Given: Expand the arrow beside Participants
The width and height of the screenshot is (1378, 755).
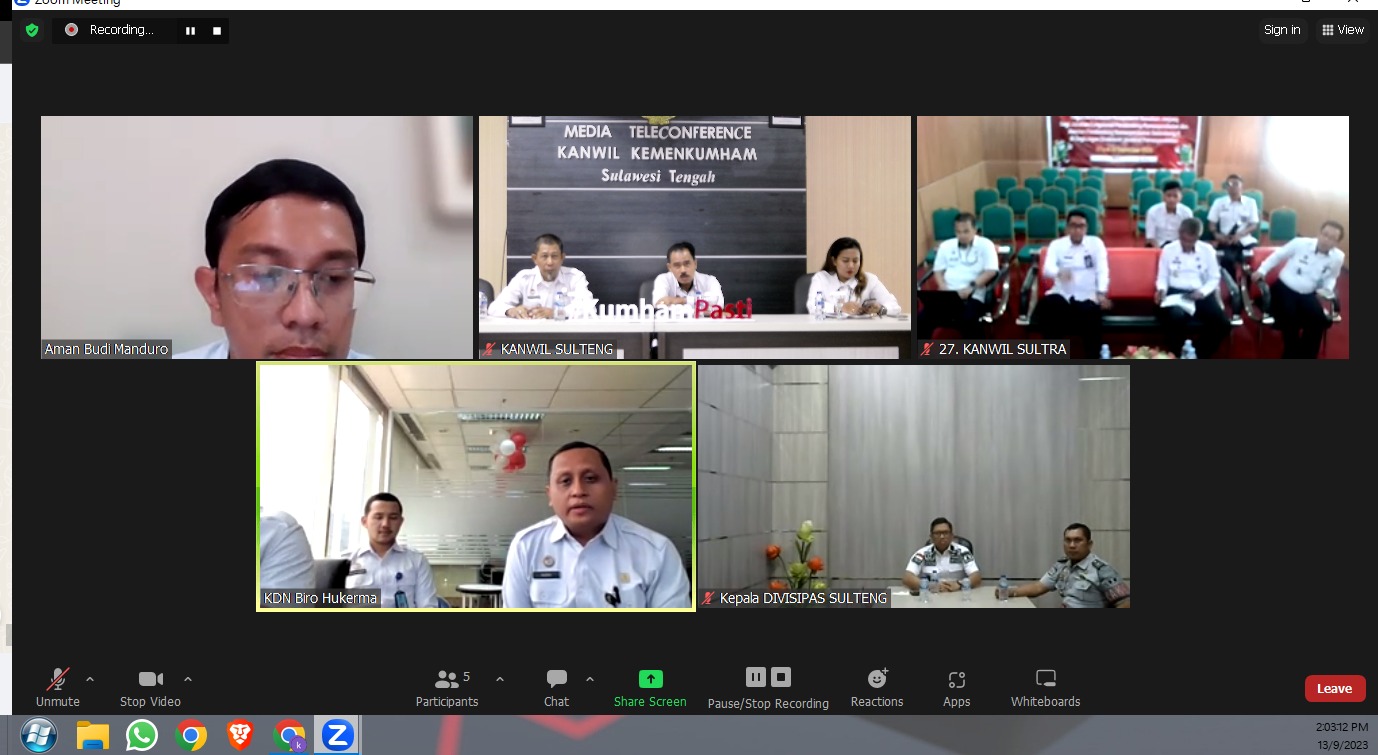Looking at the screenshot, I should (x=500, y=680).
